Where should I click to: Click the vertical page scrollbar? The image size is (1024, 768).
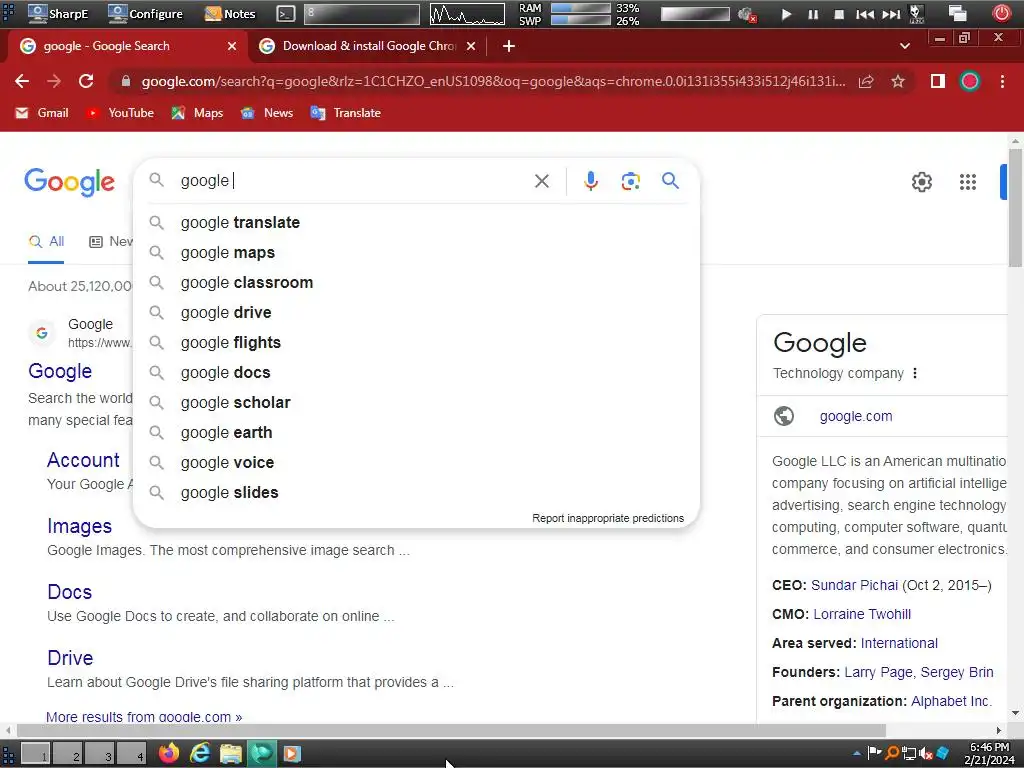point(1015,208)
